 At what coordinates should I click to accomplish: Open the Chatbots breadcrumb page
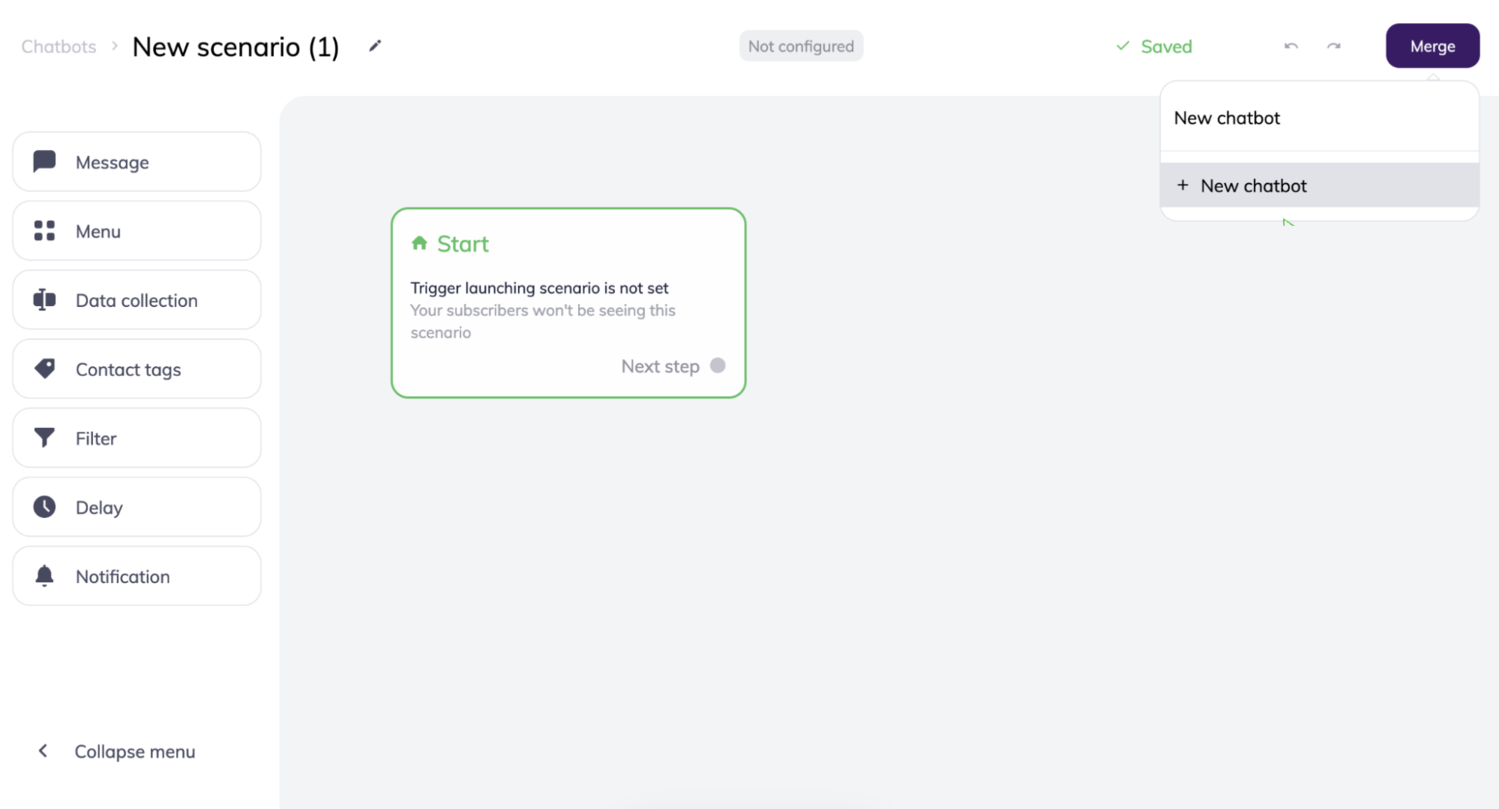(57, 46)
